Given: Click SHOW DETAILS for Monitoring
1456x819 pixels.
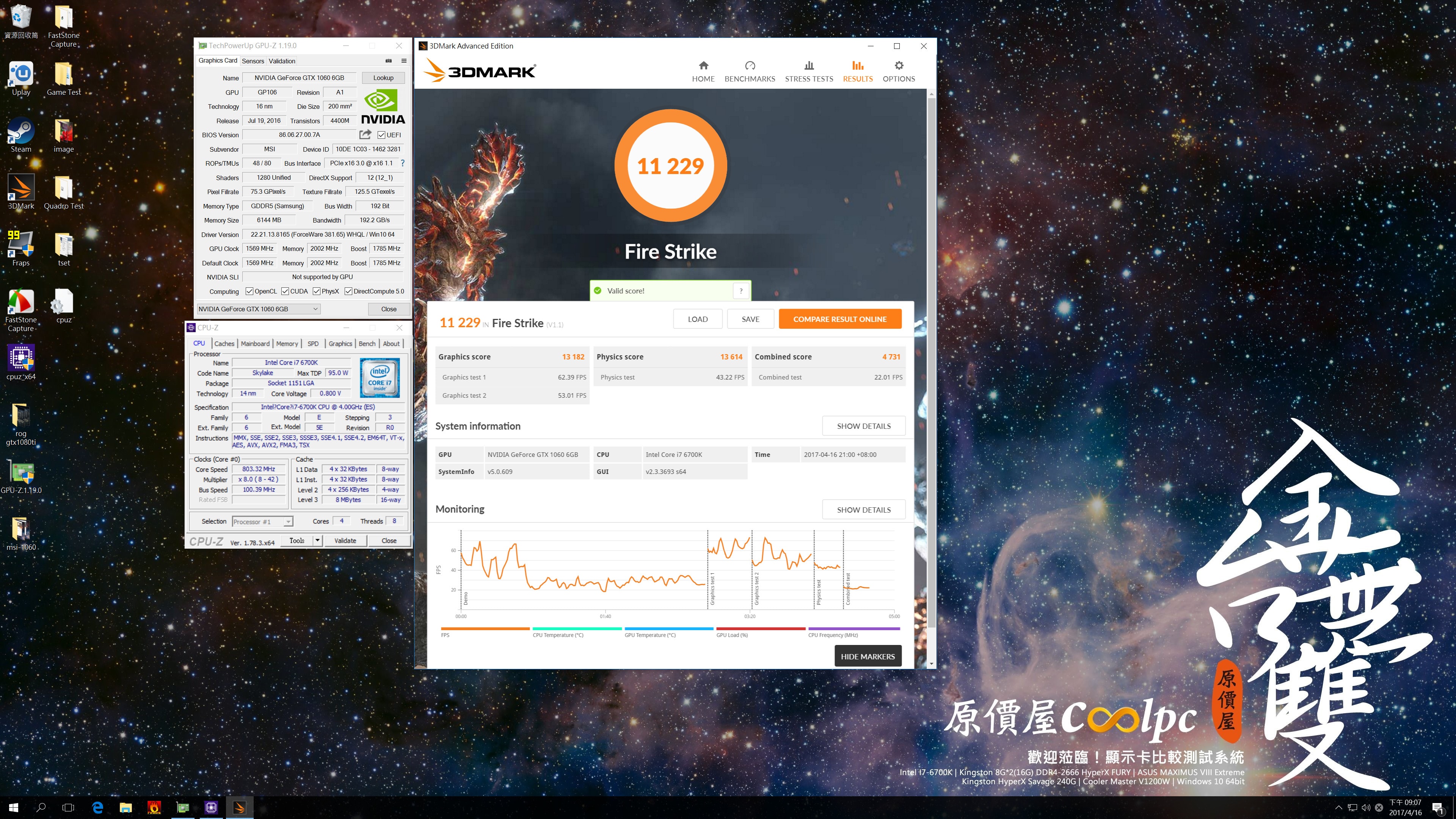Looking at the screenshot, I should tap(863, 509).
